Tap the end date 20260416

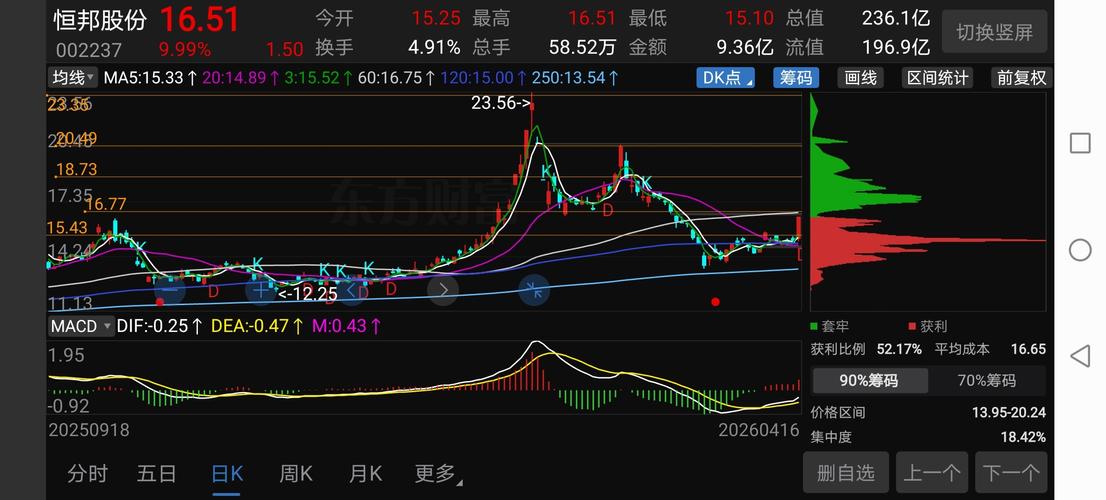pos(759,429)
